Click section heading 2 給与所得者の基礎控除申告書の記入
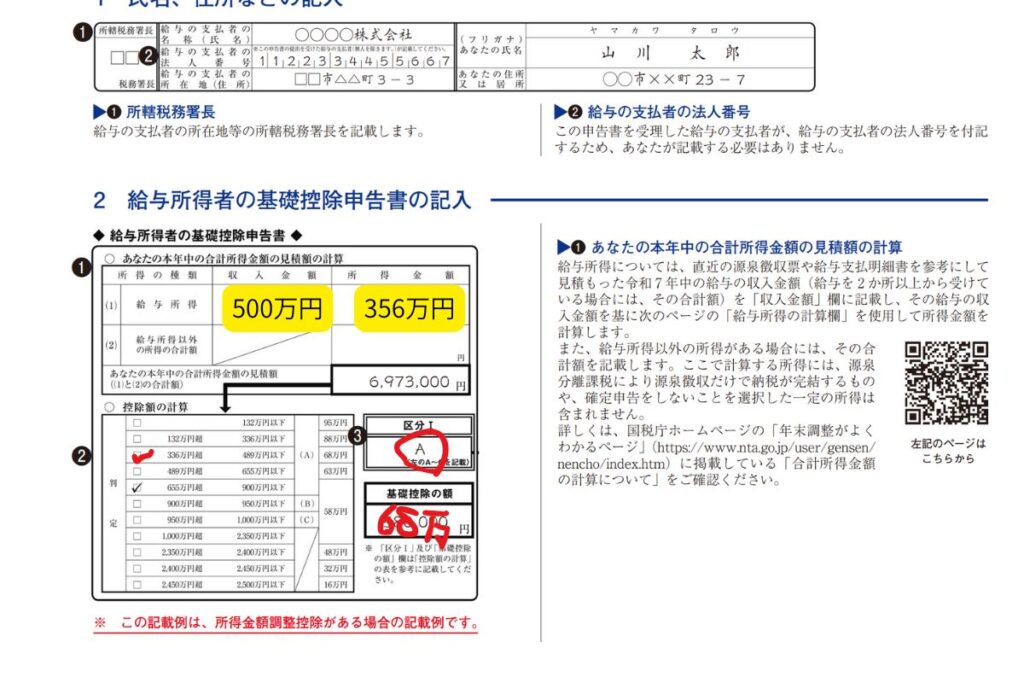The width and height of the screenshot is (1024, 683). [x=281, y=199]
